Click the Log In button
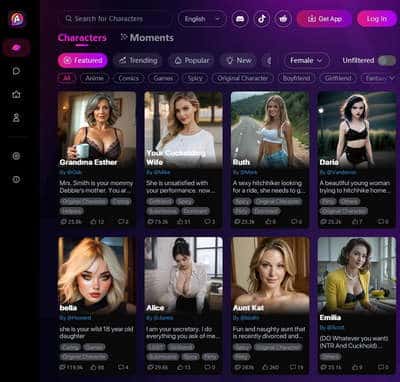400x382 pixels. 377,19
